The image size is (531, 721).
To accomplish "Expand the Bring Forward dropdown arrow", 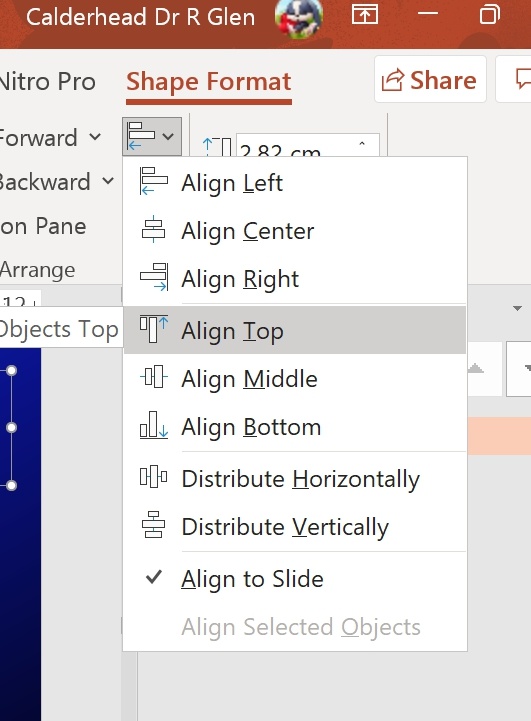I will point(95,137).
